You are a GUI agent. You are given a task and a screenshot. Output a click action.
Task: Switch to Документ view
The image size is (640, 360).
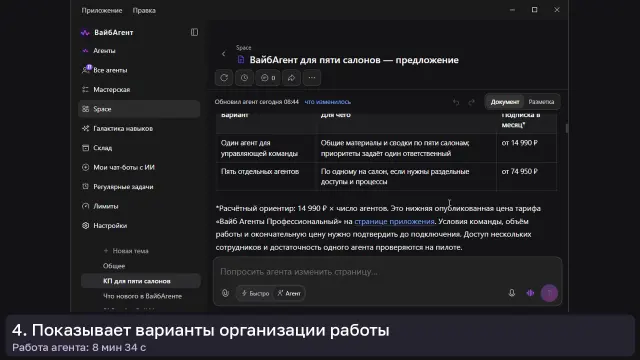point(505,102)
